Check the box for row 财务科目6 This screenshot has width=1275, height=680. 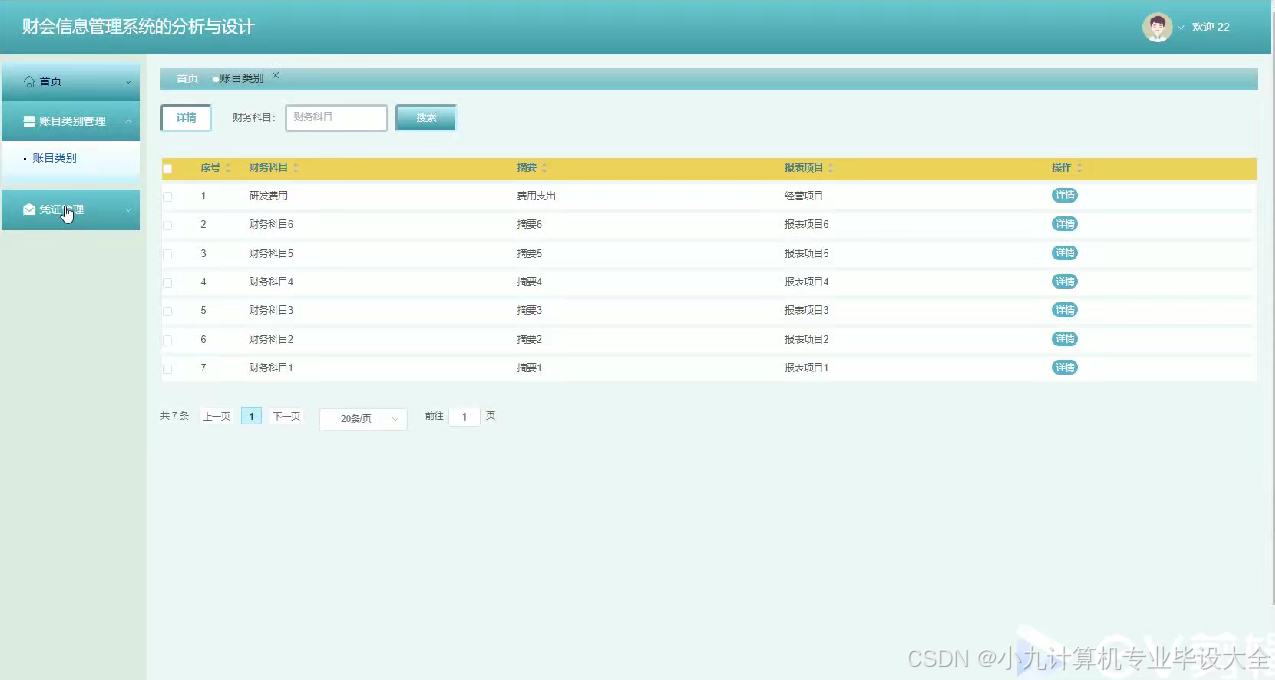point(167,225)
